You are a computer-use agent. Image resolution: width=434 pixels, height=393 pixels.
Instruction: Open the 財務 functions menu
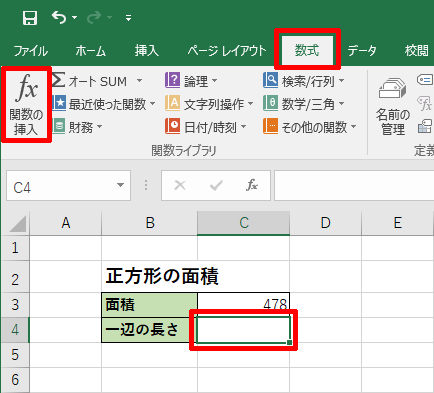point(77,127)
